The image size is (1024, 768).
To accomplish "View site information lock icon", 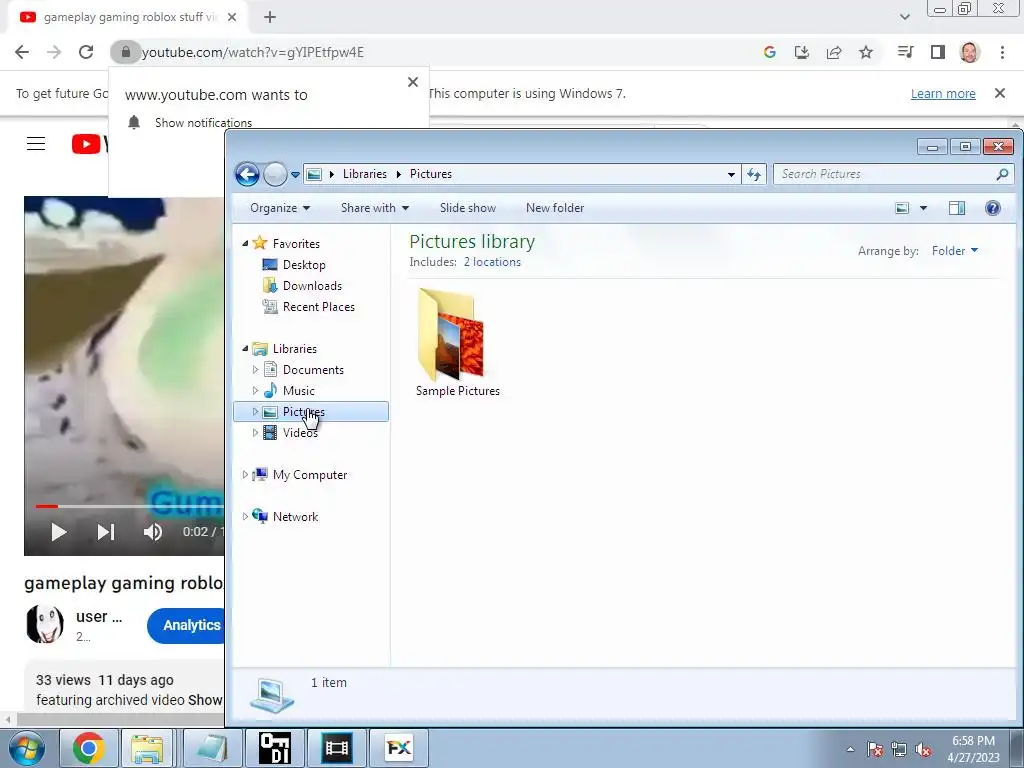I will tap(126, 52).
